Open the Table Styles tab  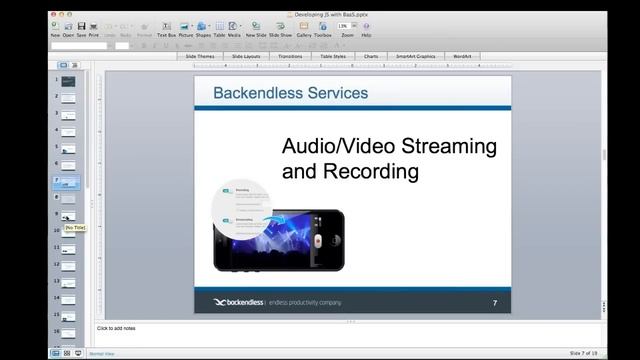coord(333,56)
